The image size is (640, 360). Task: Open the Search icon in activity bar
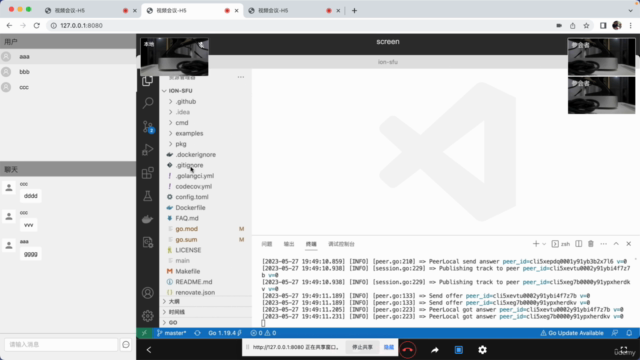point(148,103)
